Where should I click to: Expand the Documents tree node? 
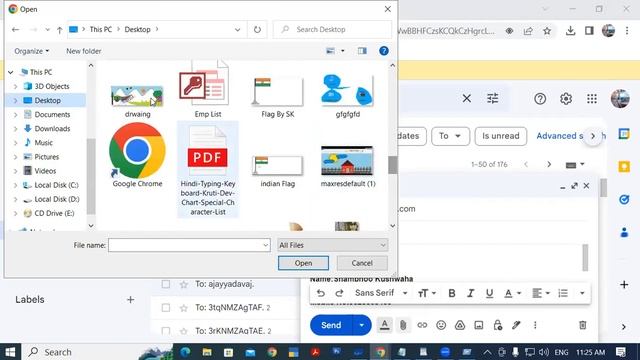16,115
